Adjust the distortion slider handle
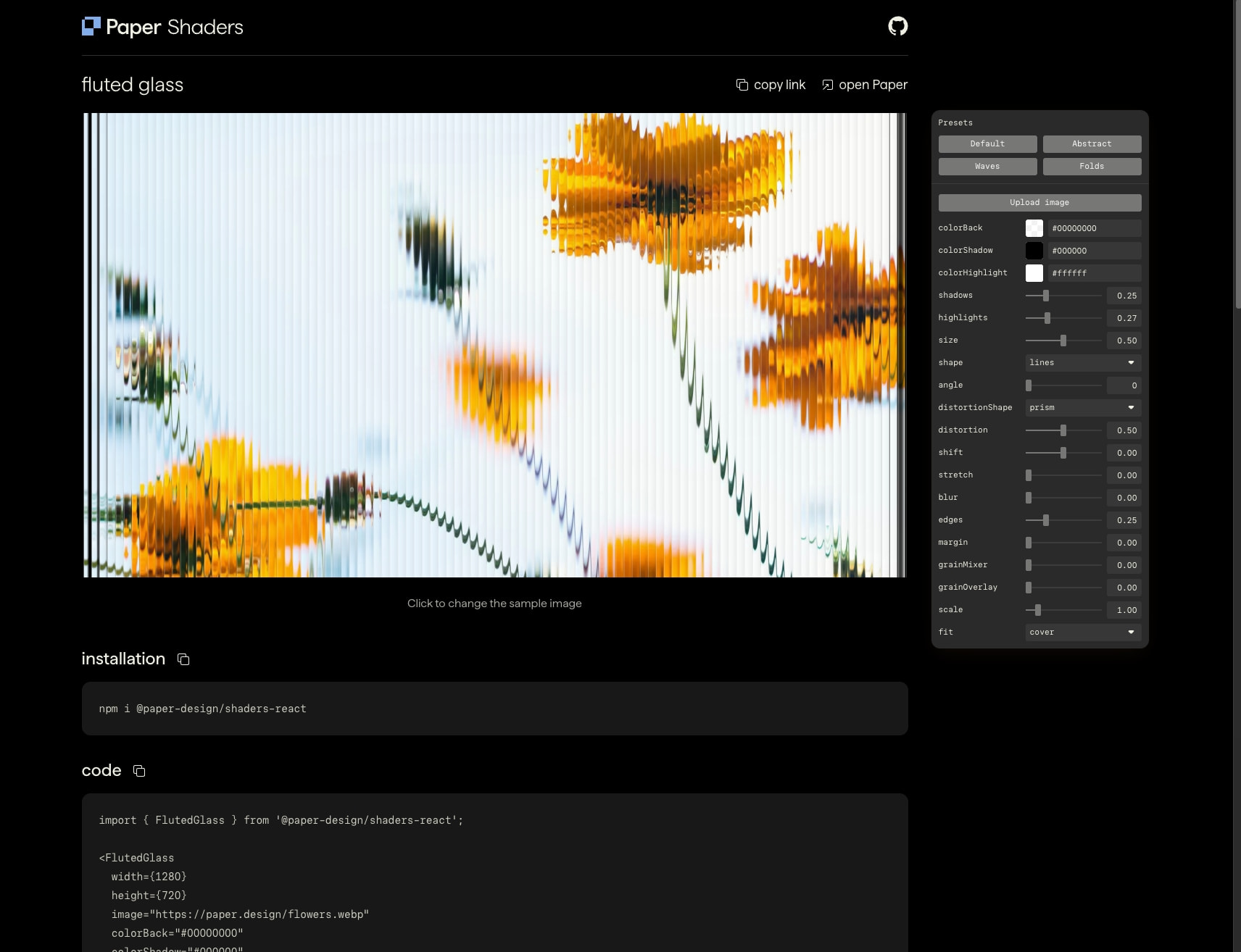Screen dimensions: 1241x952 click(x=1063, y=430)
